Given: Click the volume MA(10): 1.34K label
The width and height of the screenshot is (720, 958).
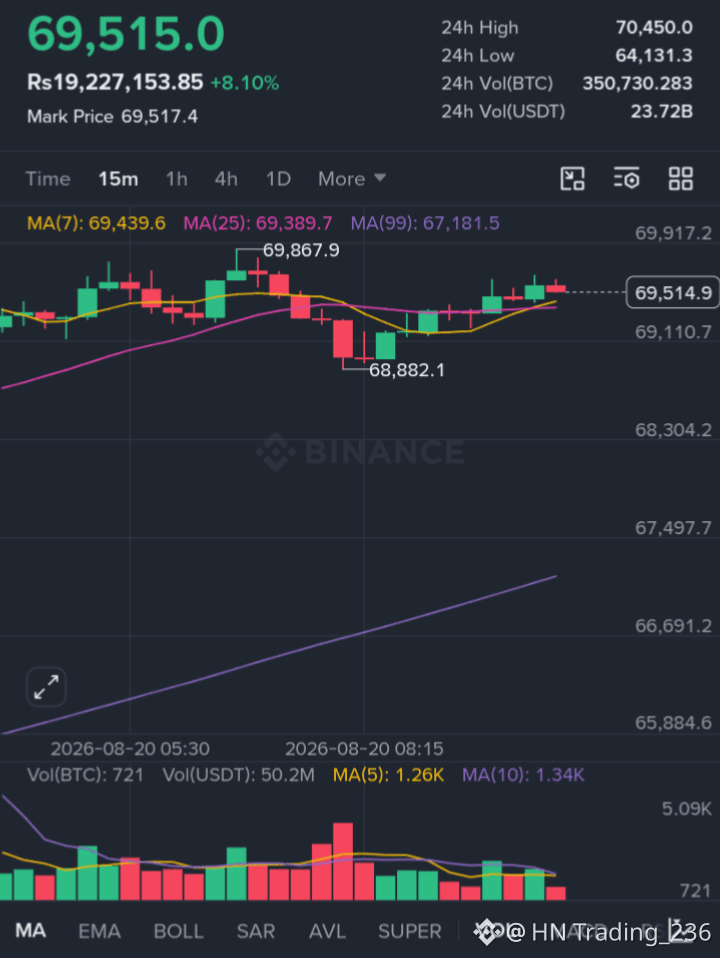Looking at the screenshot, I should (523, 775).
